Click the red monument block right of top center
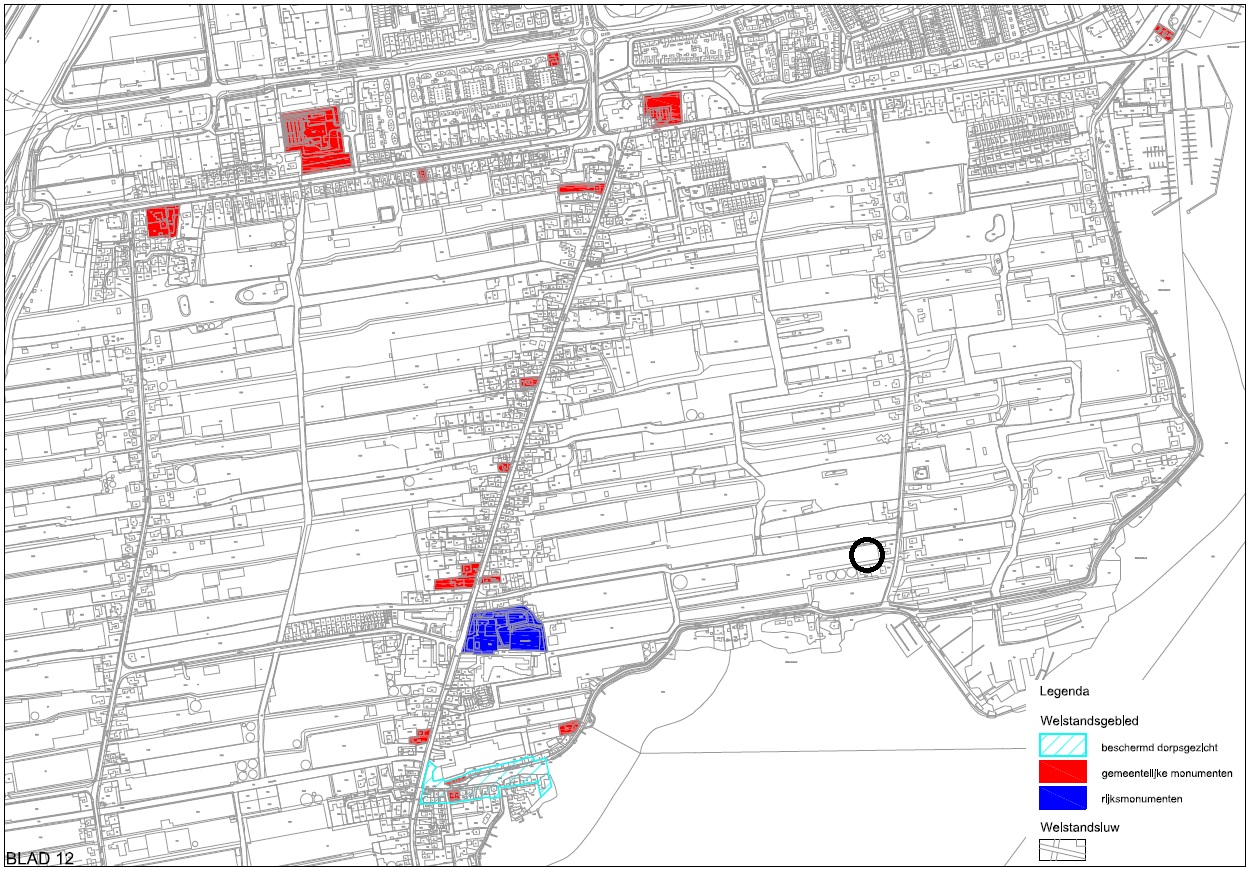 661,109
